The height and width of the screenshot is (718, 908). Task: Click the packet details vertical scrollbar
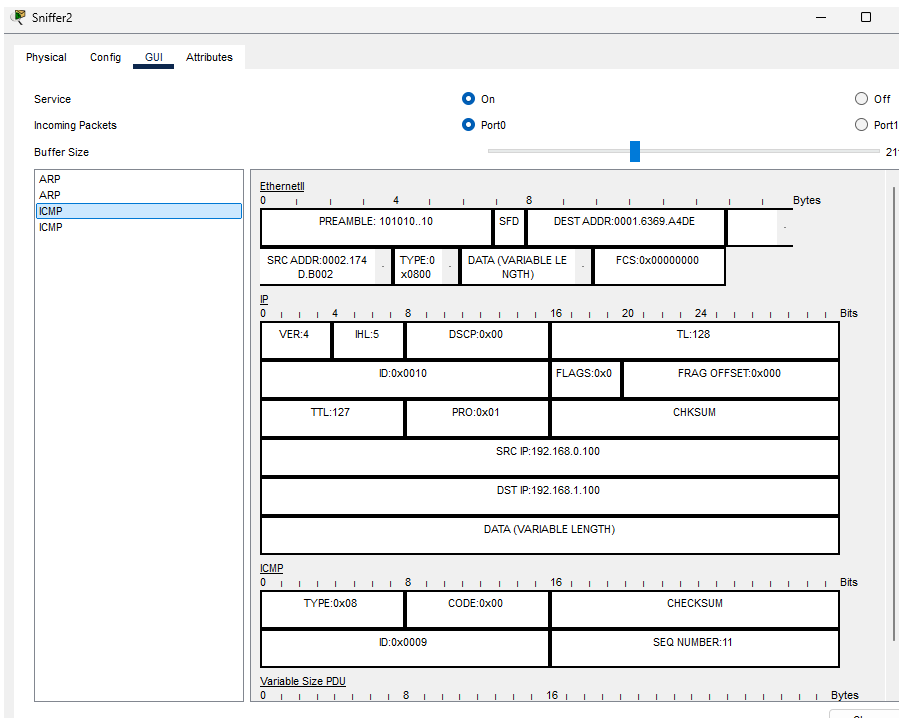[x=894, y=410]
